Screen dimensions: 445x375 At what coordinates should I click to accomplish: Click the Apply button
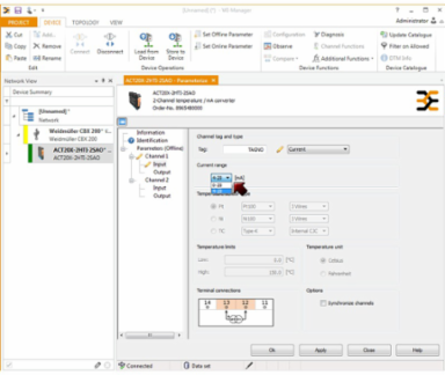(320, 350)
